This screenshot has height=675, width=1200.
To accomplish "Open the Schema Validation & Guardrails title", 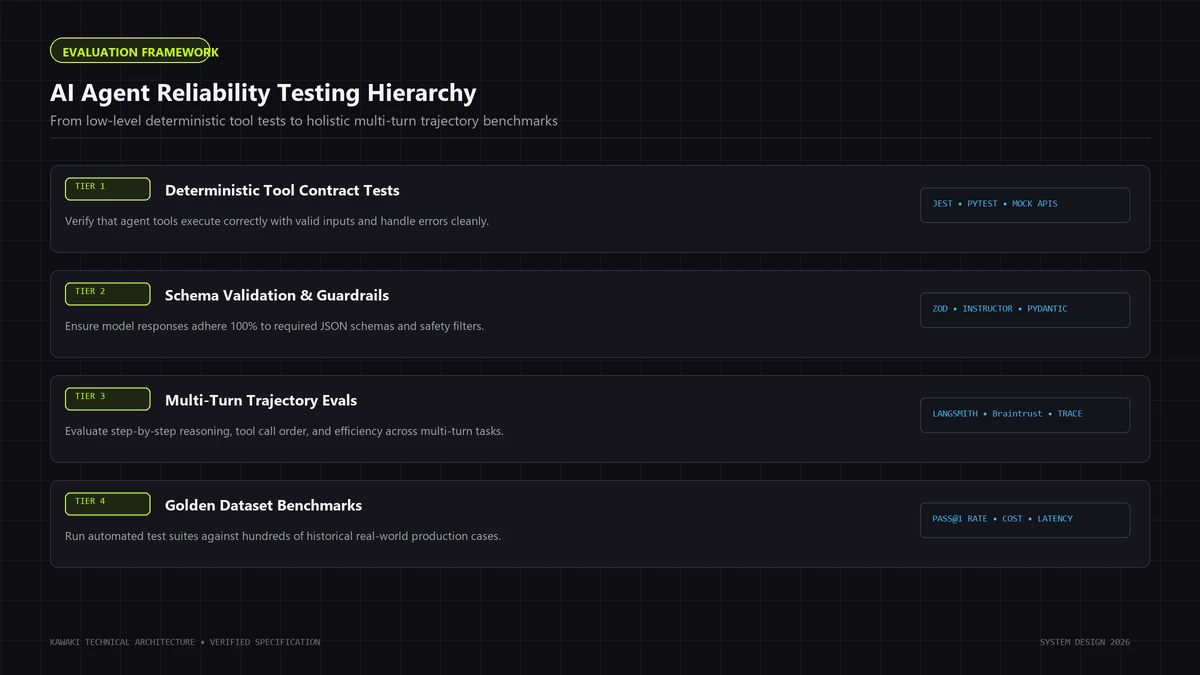I will coord(277,295).
